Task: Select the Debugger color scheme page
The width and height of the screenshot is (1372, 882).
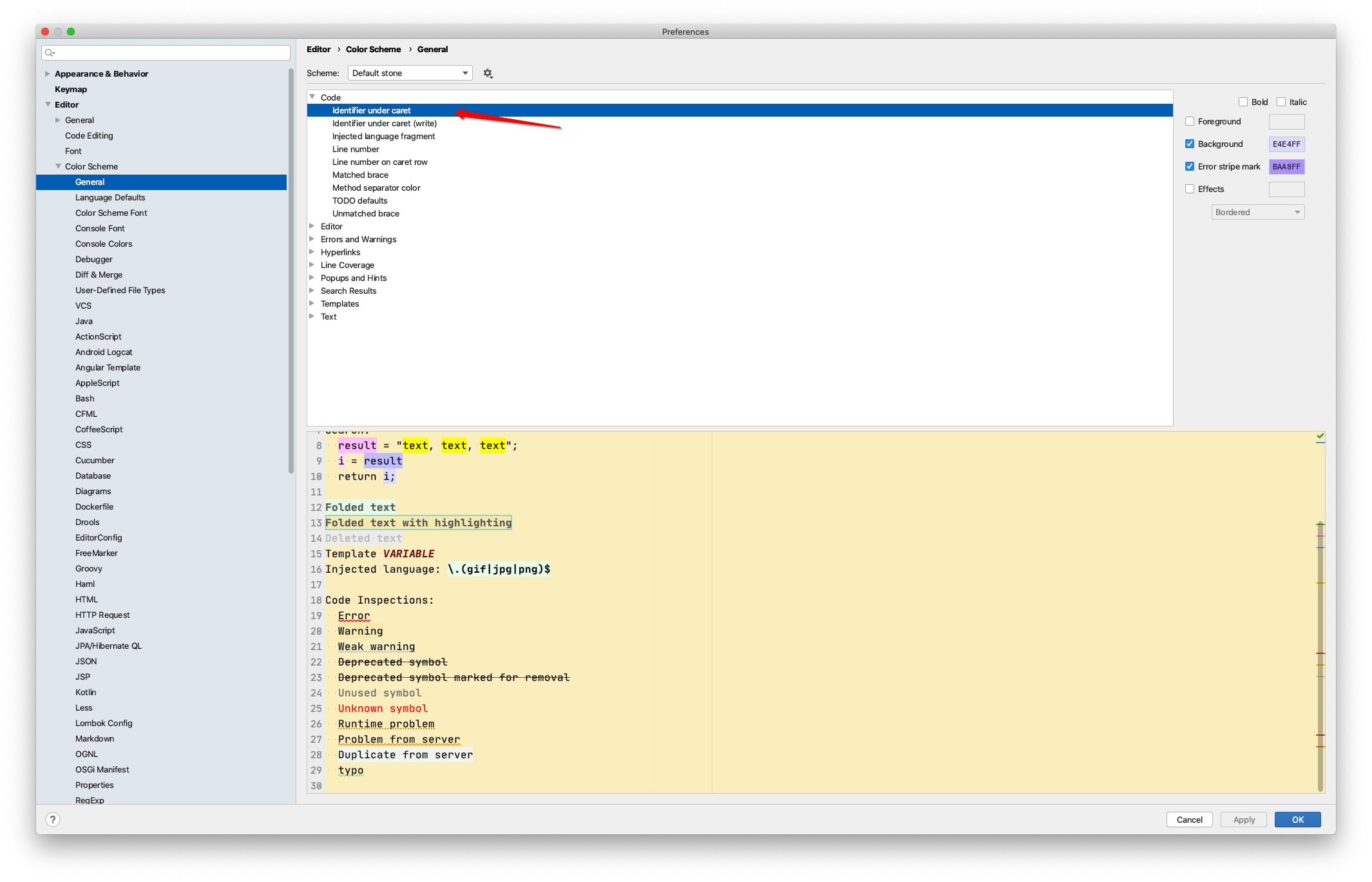Action: [94, 259]
